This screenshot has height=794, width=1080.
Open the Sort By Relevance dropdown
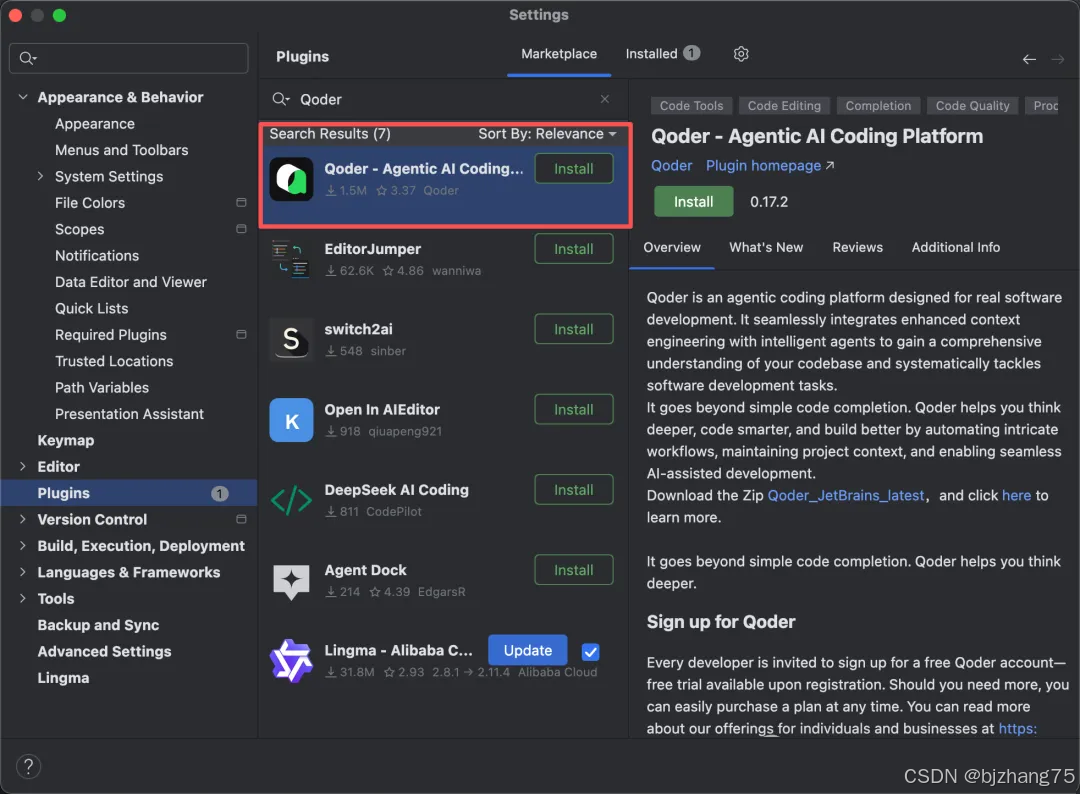point(548,134)
